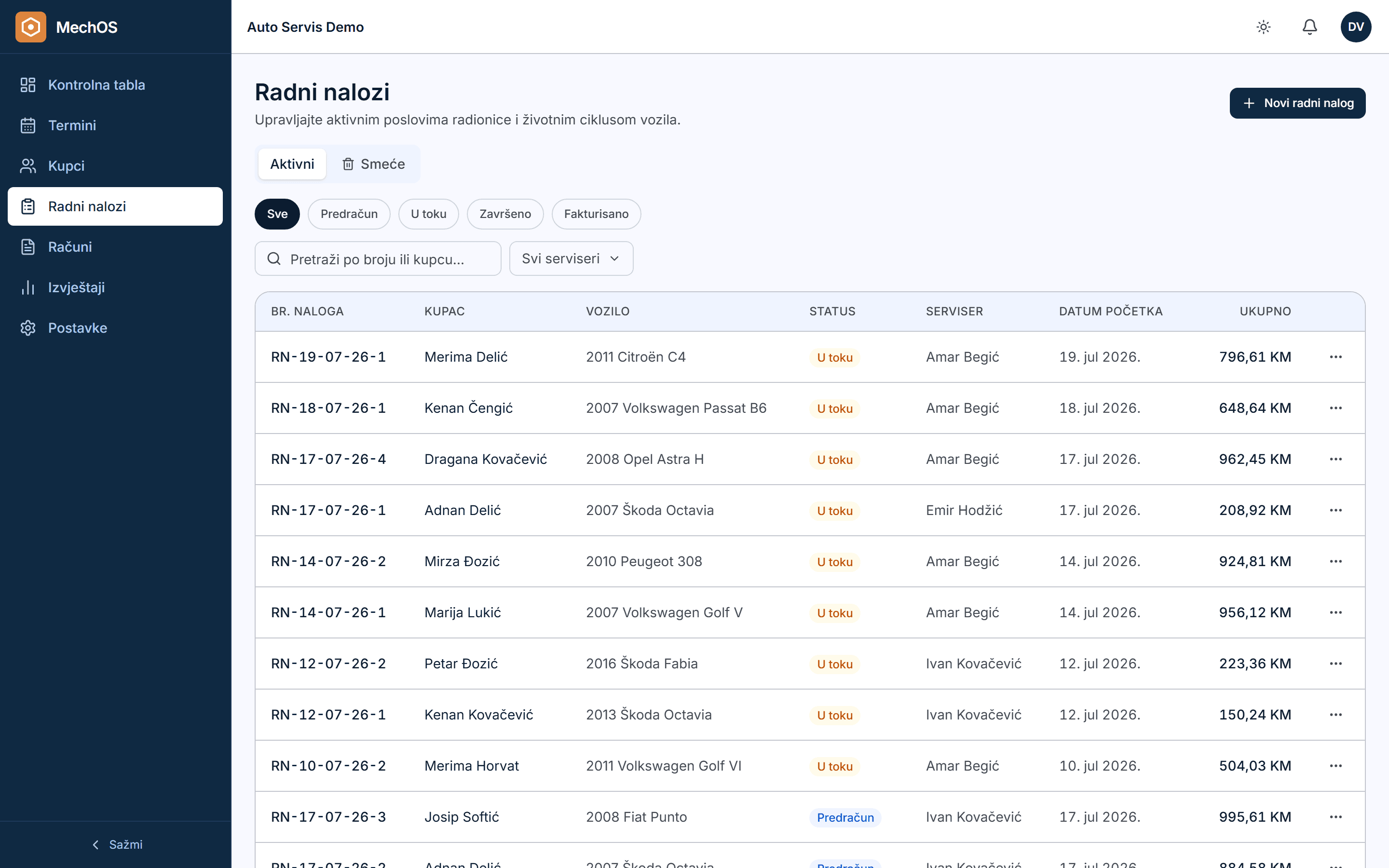The height and width of the screenshot is (868, 1389).
Task: Open Termini in the sidebar
Action: 115,125
